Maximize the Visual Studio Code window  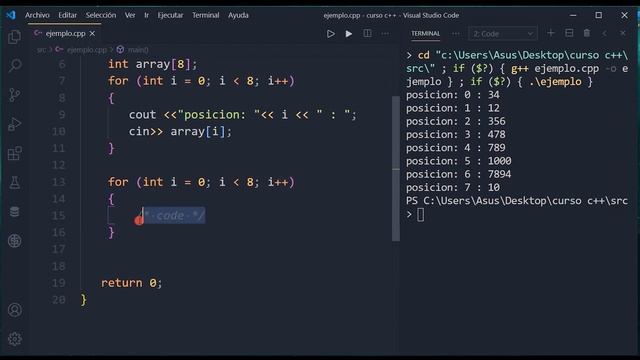599,15
